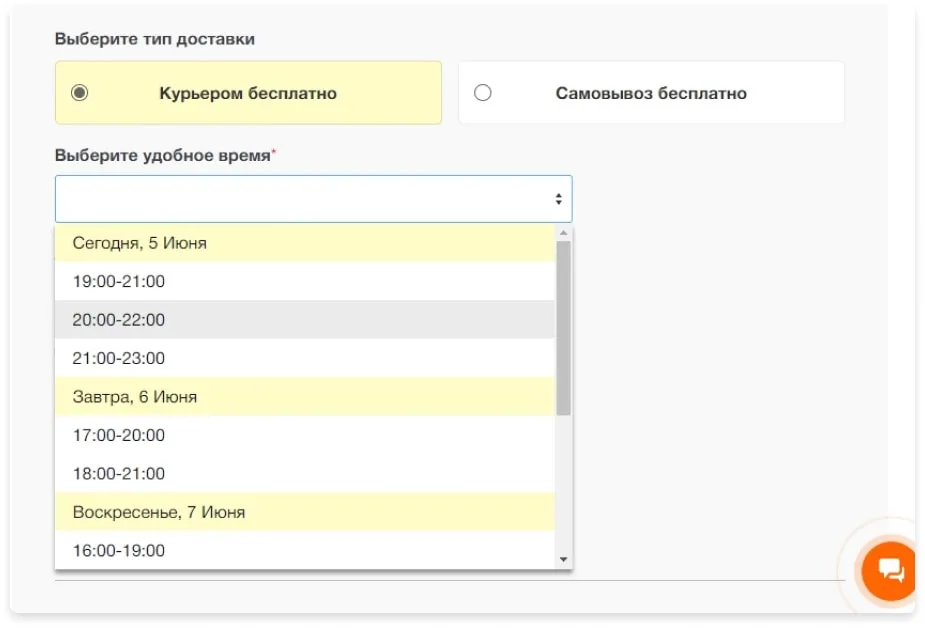Choose the Самовывоз бесплатно delivery card
This screenshot has height=628, width=925.
tap(651, 93)
